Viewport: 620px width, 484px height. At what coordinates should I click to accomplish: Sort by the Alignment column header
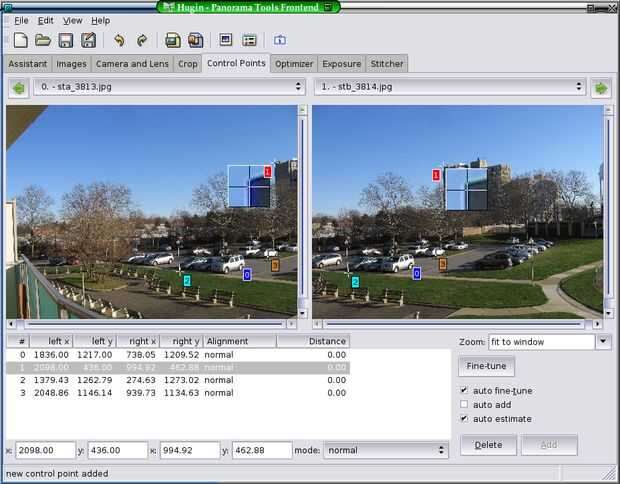(x=240, y=341)
